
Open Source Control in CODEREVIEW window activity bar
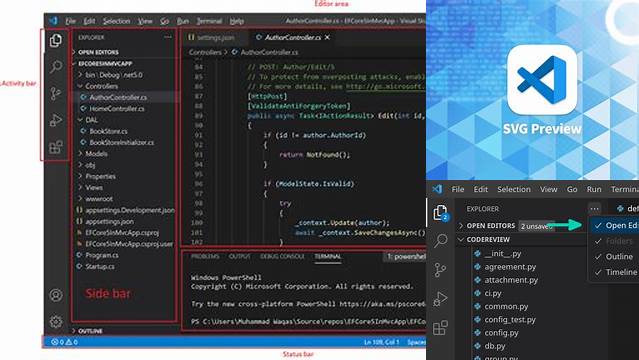click(440, 270)
